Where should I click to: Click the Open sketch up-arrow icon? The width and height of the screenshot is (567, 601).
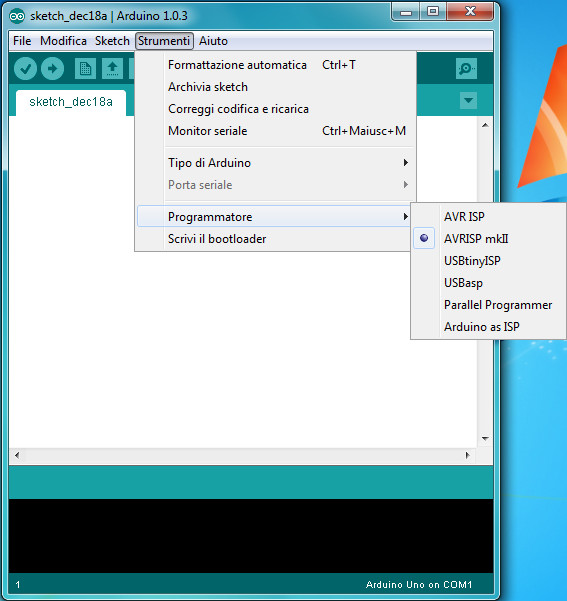tap(112, 69)
